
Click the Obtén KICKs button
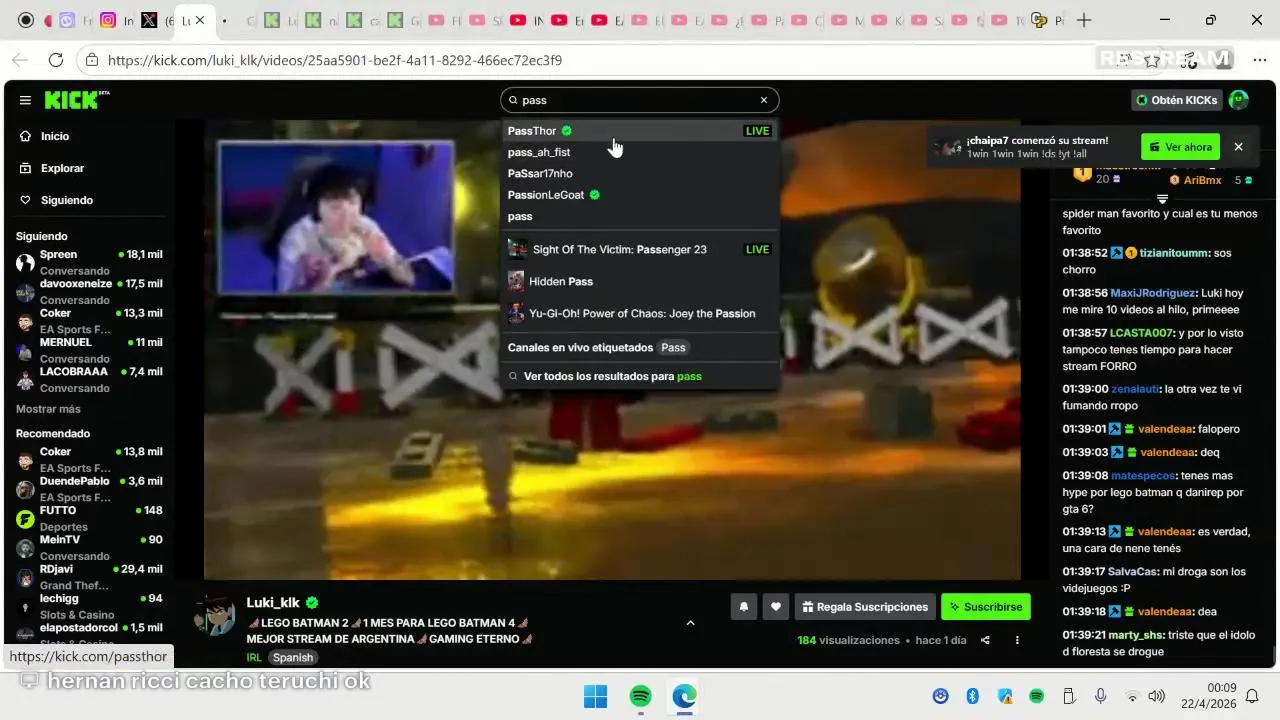1177,100
